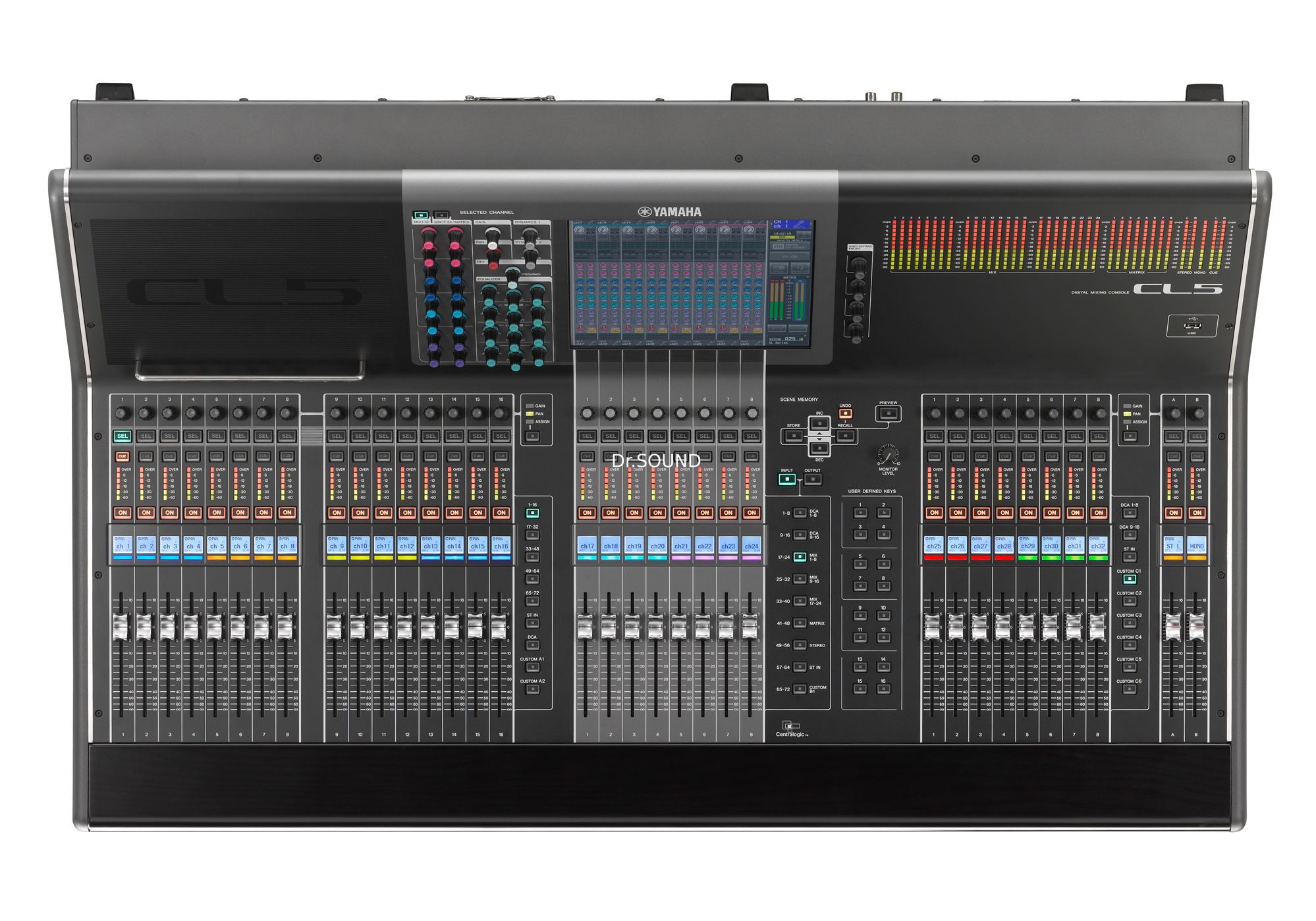Enable CUE on the ch24 strip

pyautogui.click(x=752, y=456)
